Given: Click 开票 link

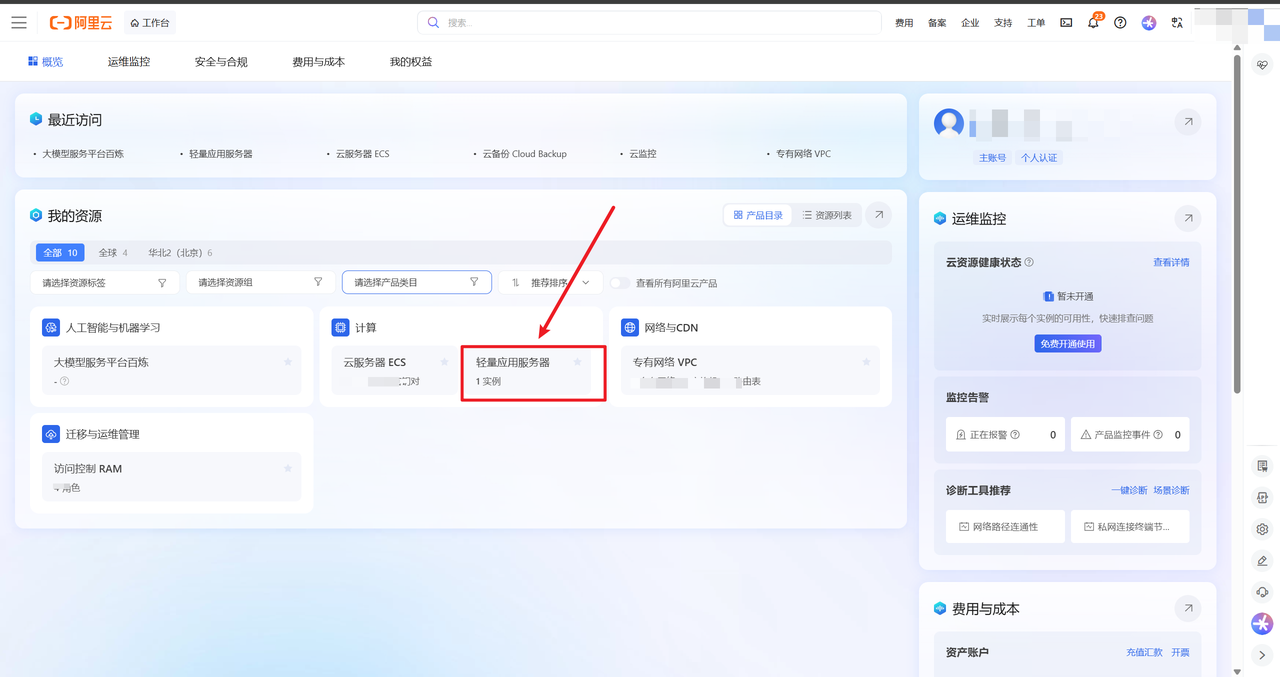Looking at the screenshot, I should tap(1180, 652).
